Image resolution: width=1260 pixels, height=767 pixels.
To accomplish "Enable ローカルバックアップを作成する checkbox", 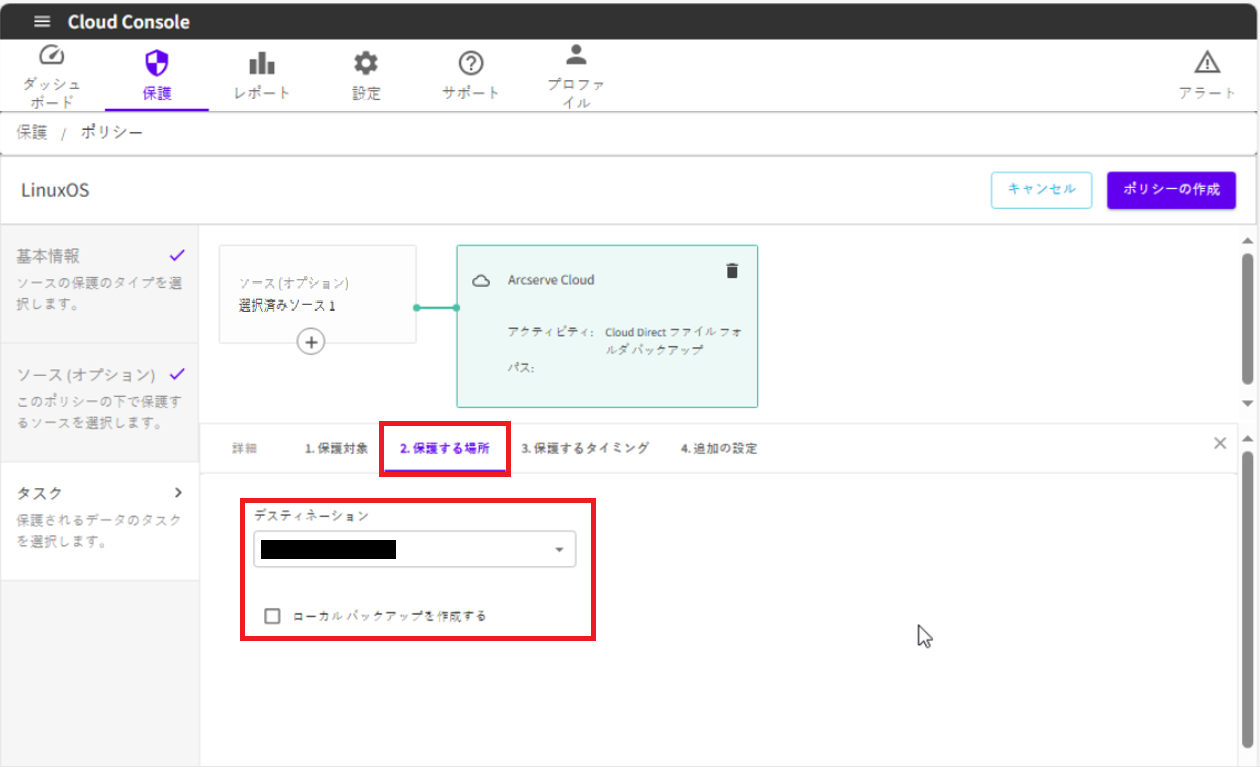I will [x=272, y=616].
